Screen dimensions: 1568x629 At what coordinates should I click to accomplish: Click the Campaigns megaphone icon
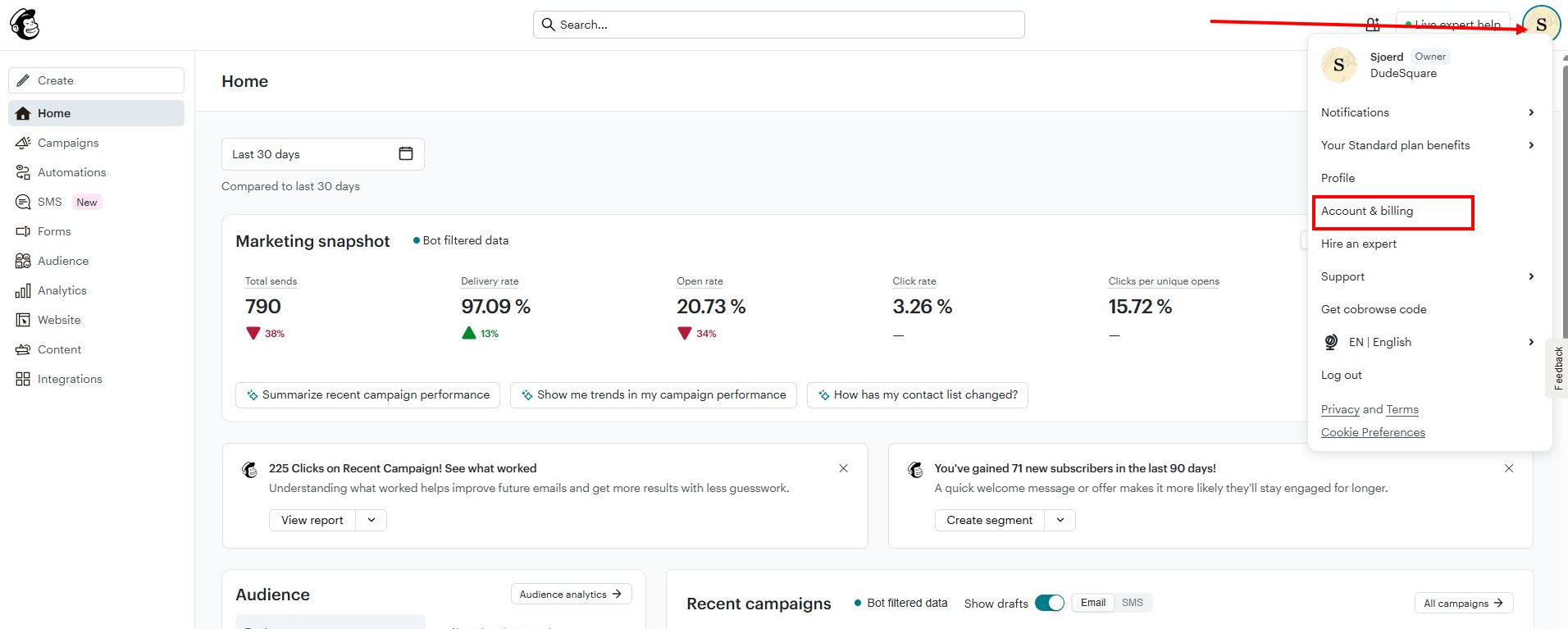23,143
